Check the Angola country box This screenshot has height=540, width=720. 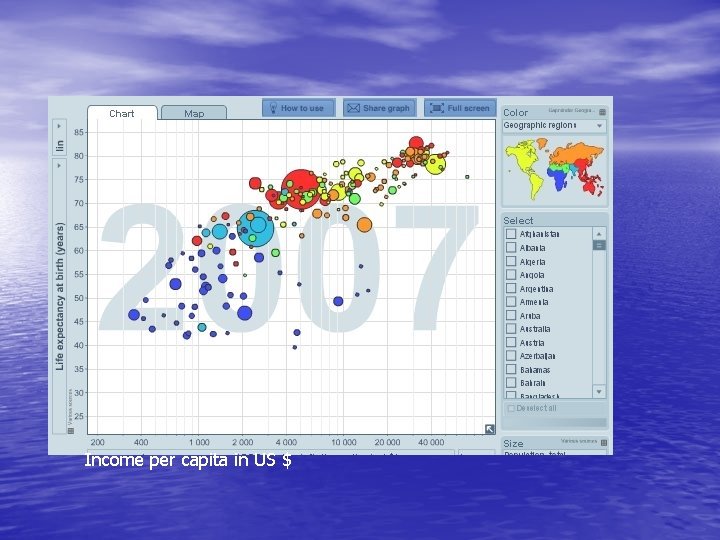click(x=511, y=275)
